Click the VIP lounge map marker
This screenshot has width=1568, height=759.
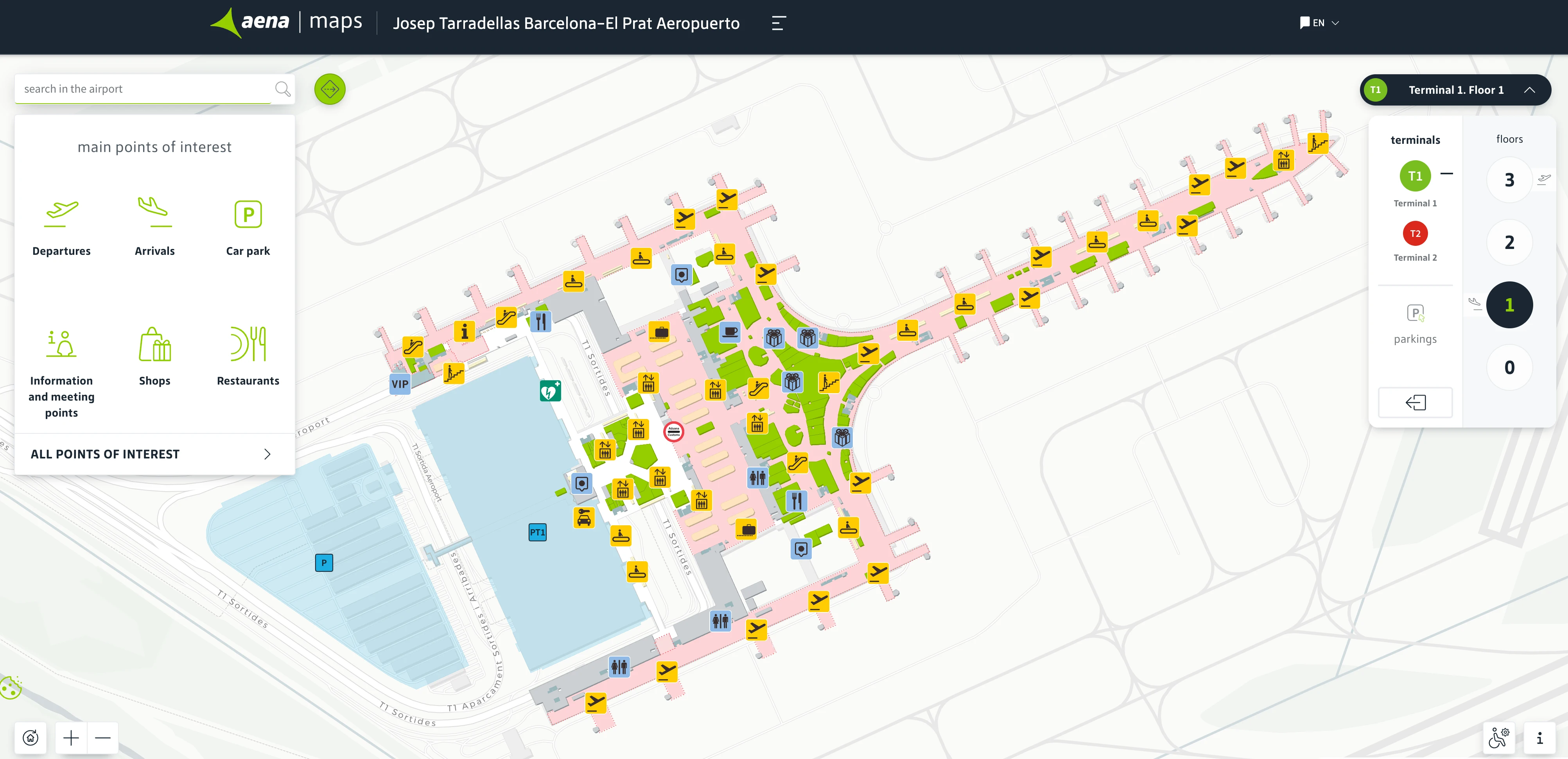pos(400,384)
